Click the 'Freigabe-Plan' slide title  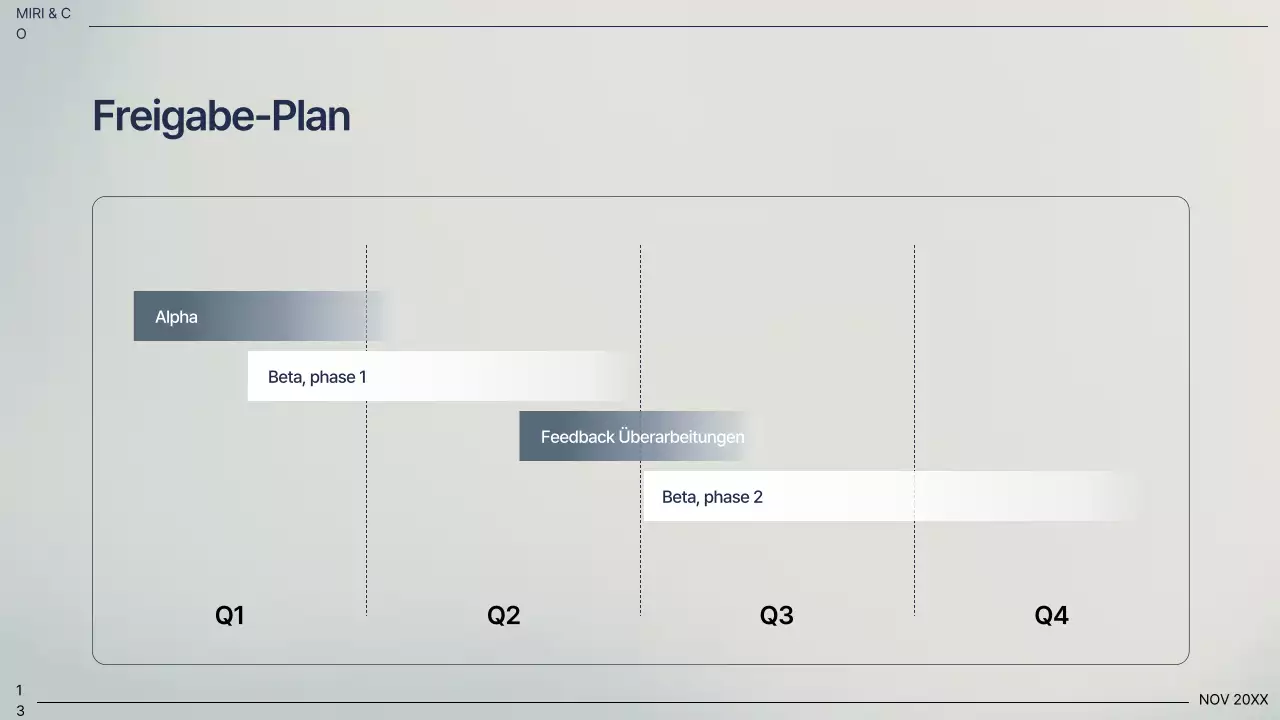coord(221,116)
